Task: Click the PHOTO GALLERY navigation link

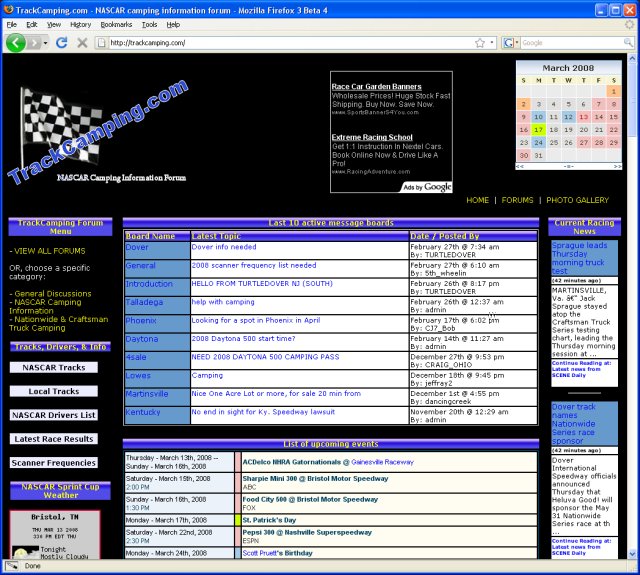Action: click(x=577, y=200)
